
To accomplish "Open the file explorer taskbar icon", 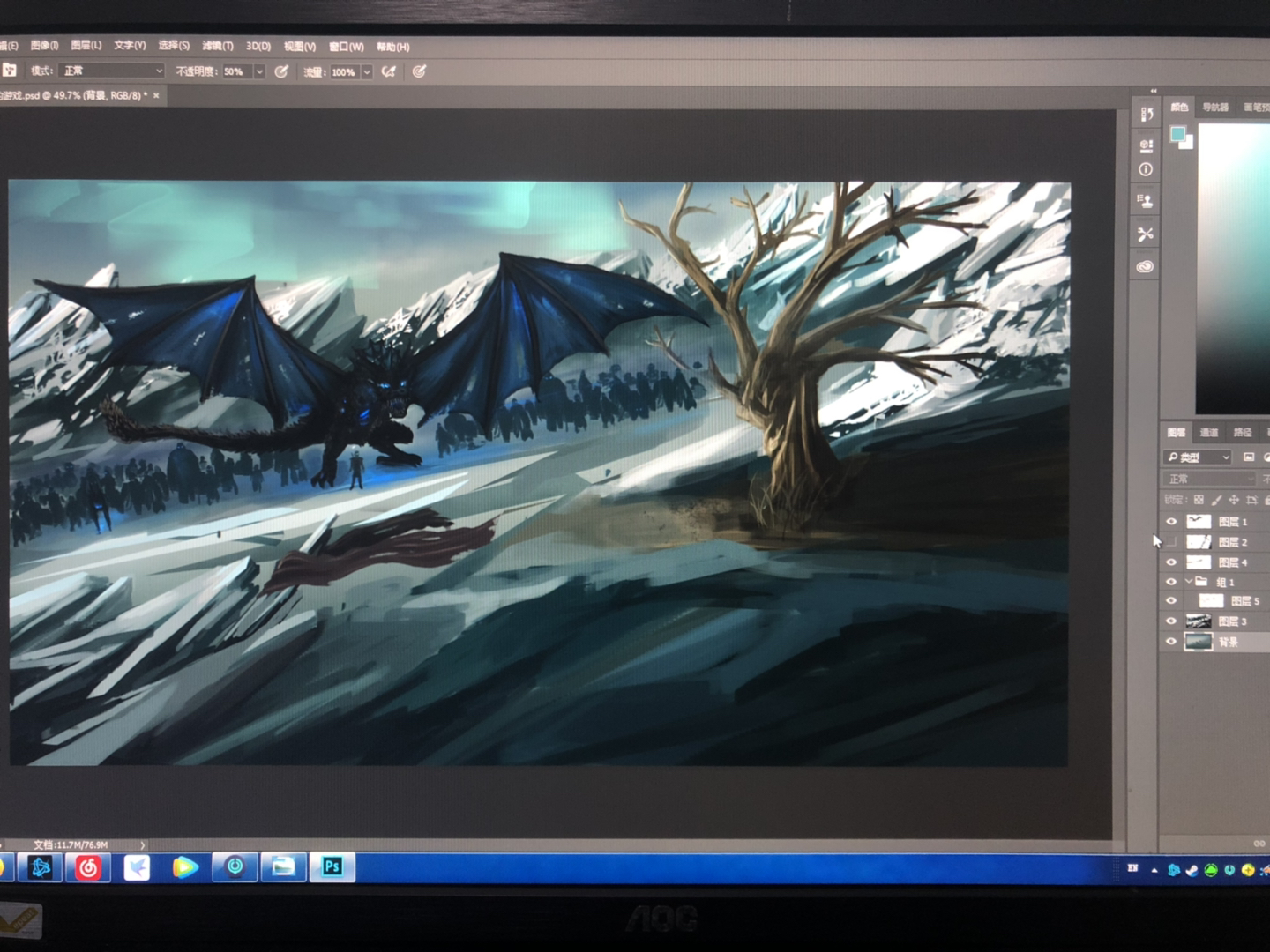I will point(283,866).
